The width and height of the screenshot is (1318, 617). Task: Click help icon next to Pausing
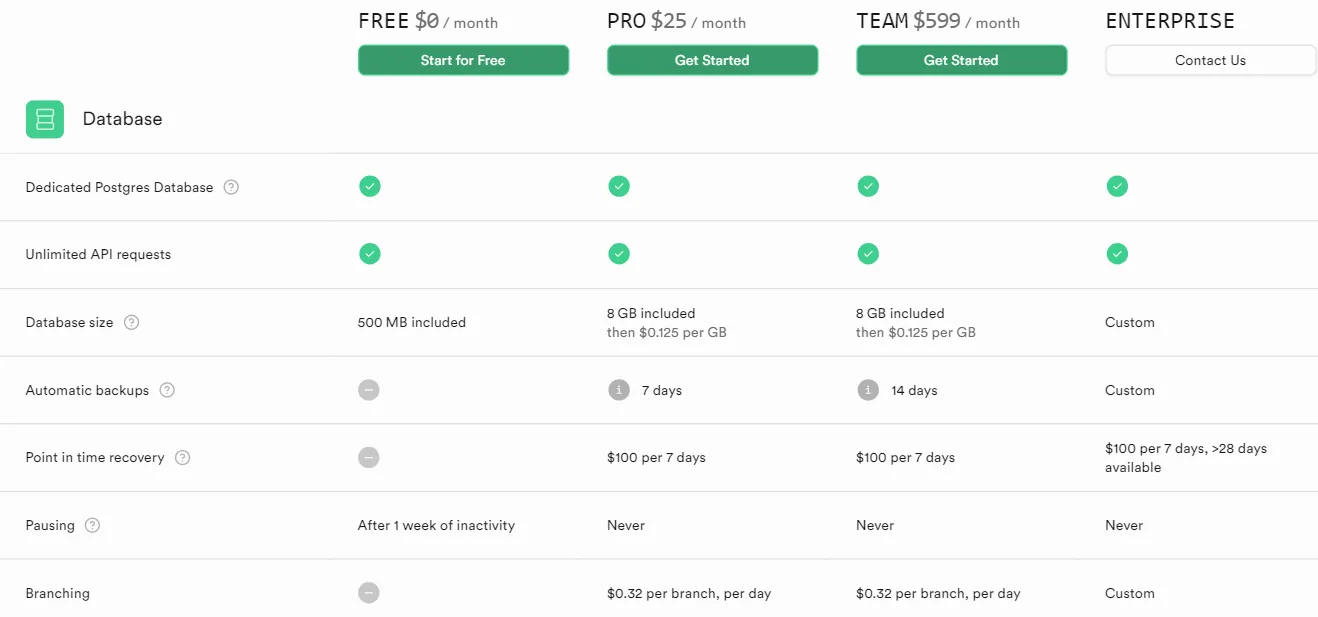pyautogui.click(x=92, y=525)
